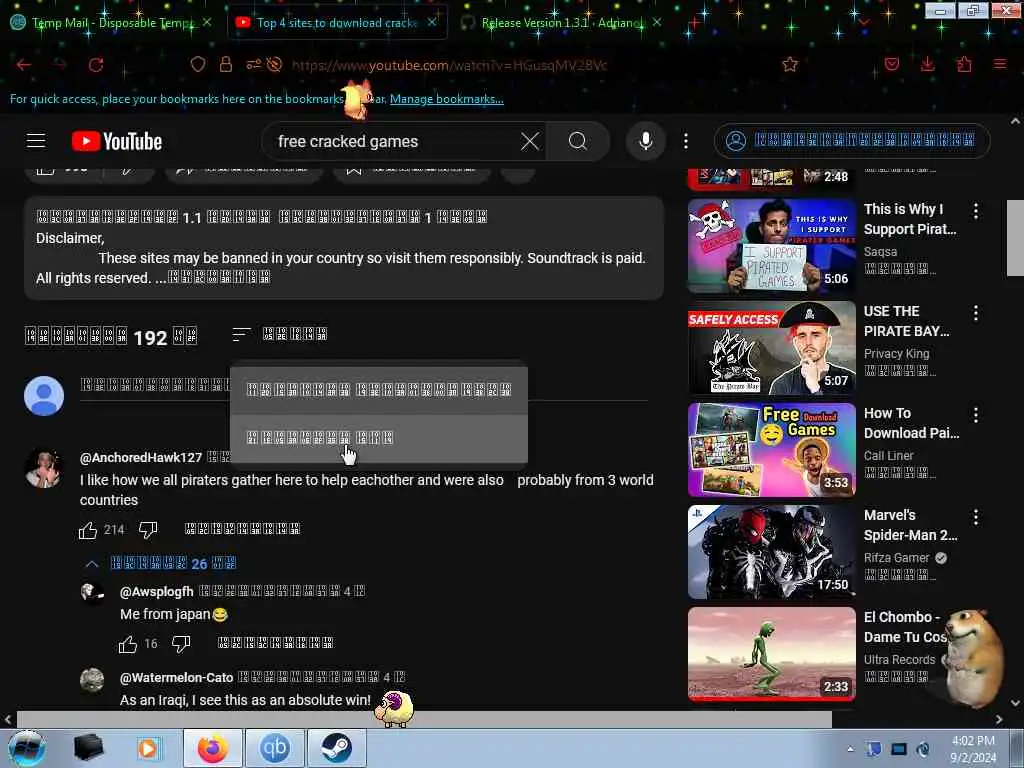Open the extensions puzzle icon

click(x=964, y=64)
